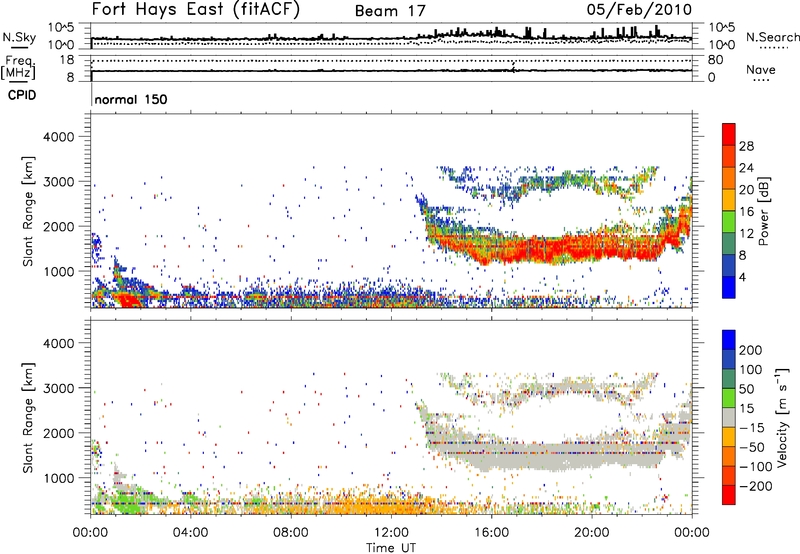This screenshot has width=800, height=554.
Task: Click the 'N.Search' legend label
Action: pos(772,37)
